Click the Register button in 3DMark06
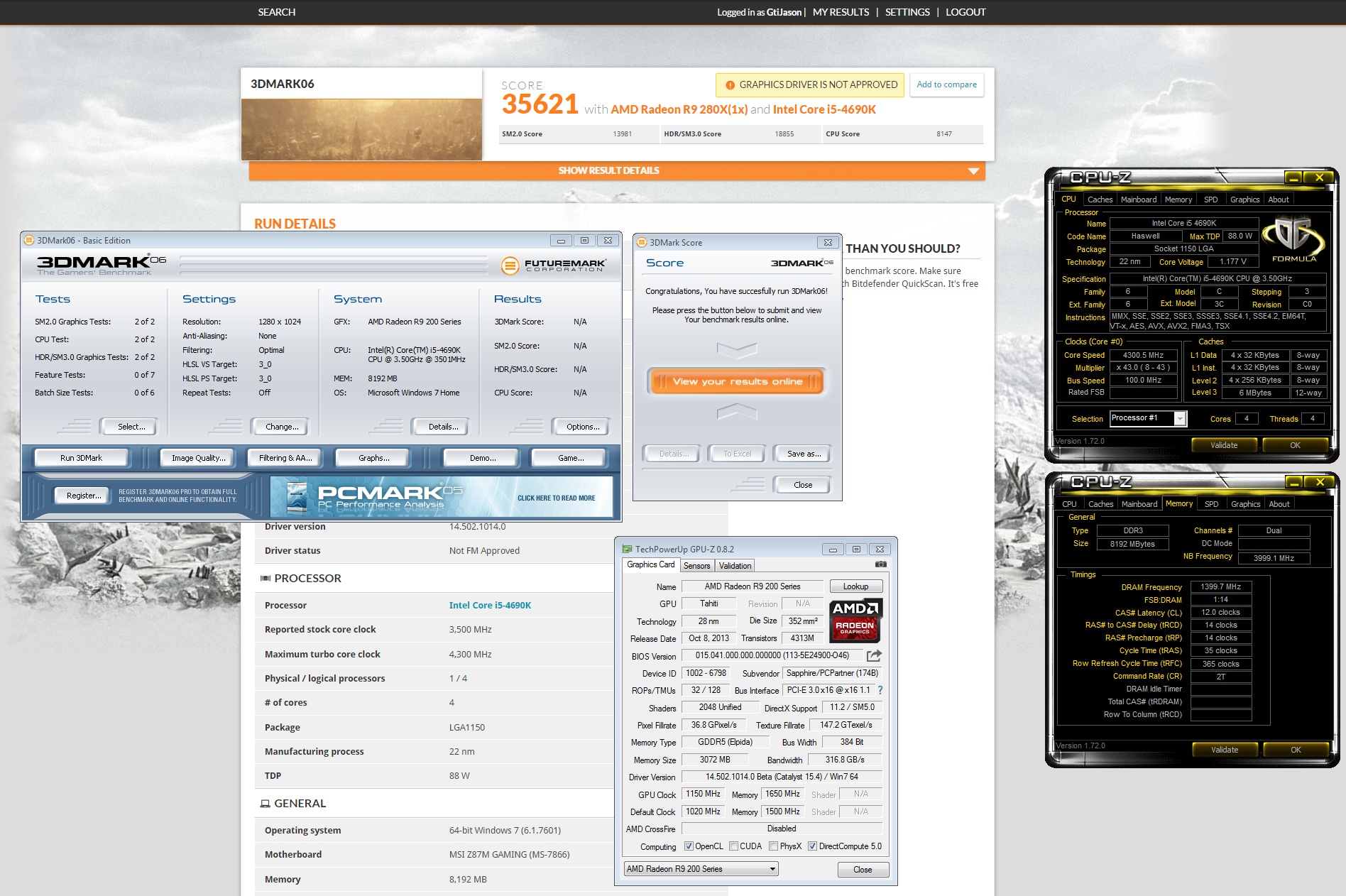1346x896 pixels. point(83,496)
